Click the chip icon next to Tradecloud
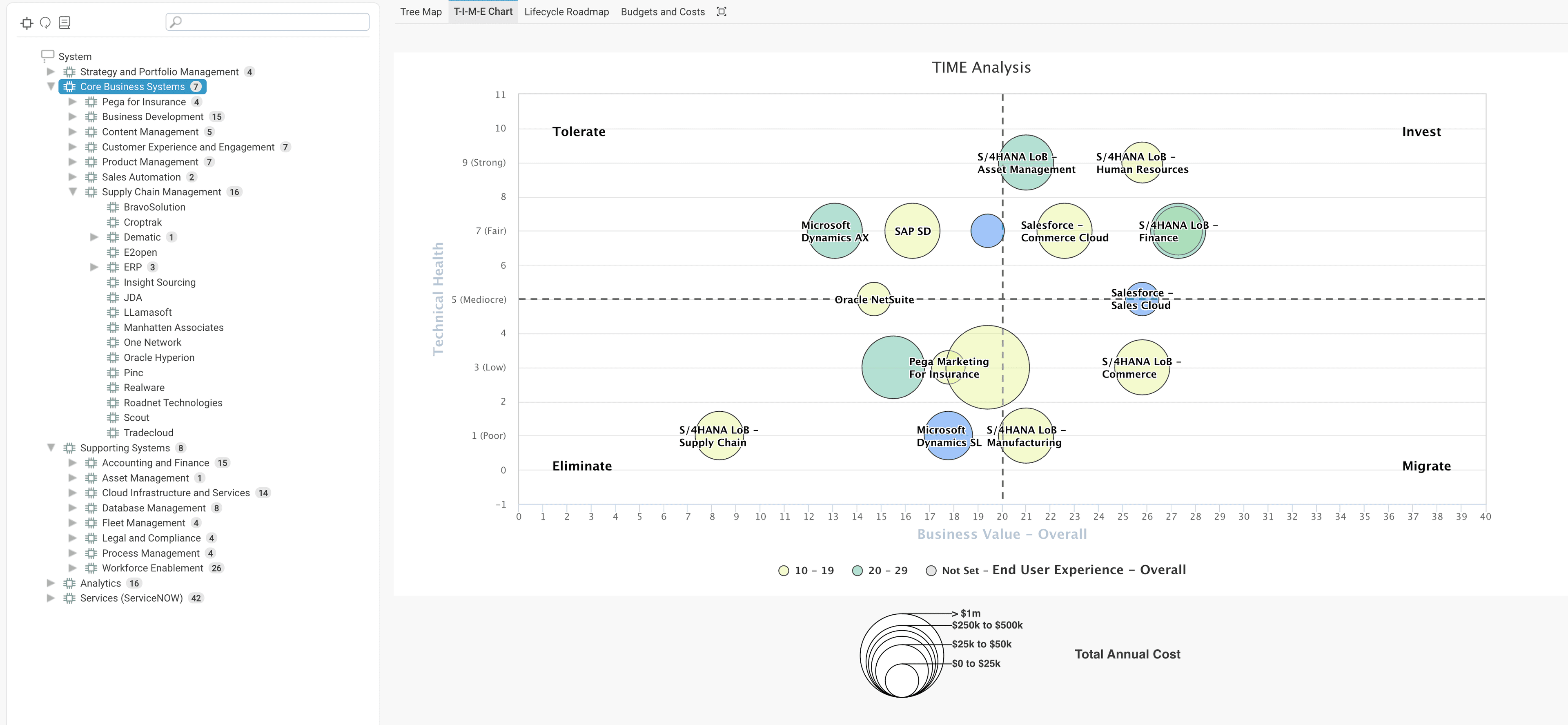The height and width of the screenshot is (725, 1568). 113,433
